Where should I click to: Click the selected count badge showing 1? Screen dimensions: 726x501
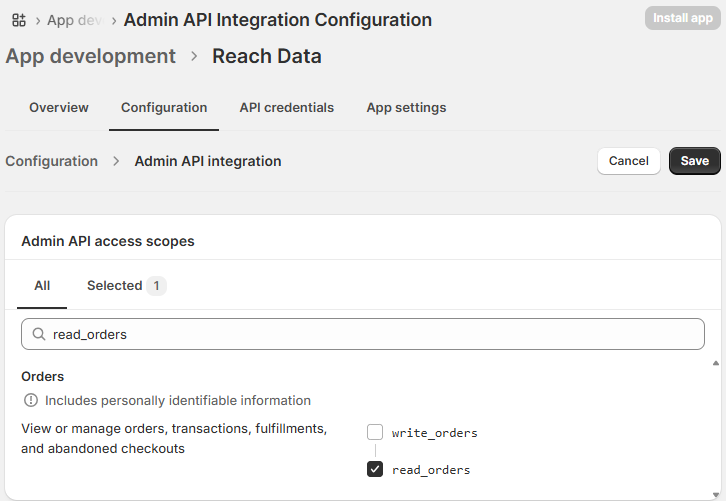point(156,286)
